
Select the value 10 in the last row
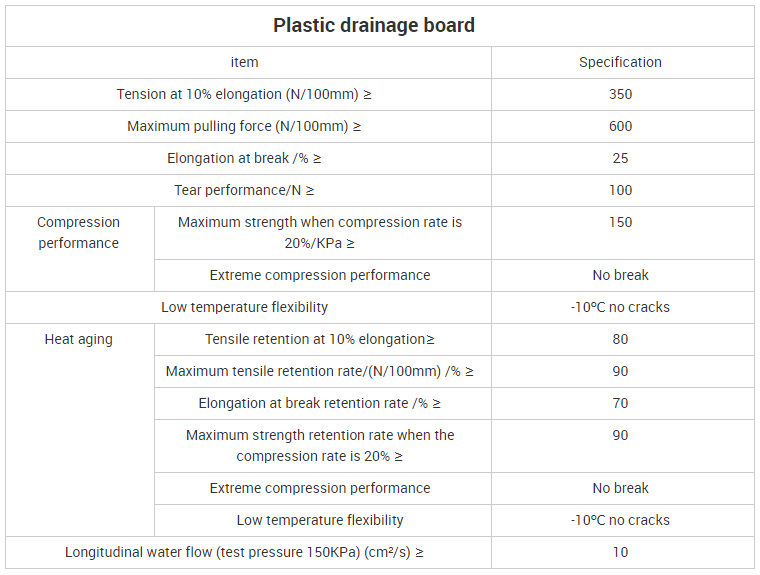[x=620, y=552]
